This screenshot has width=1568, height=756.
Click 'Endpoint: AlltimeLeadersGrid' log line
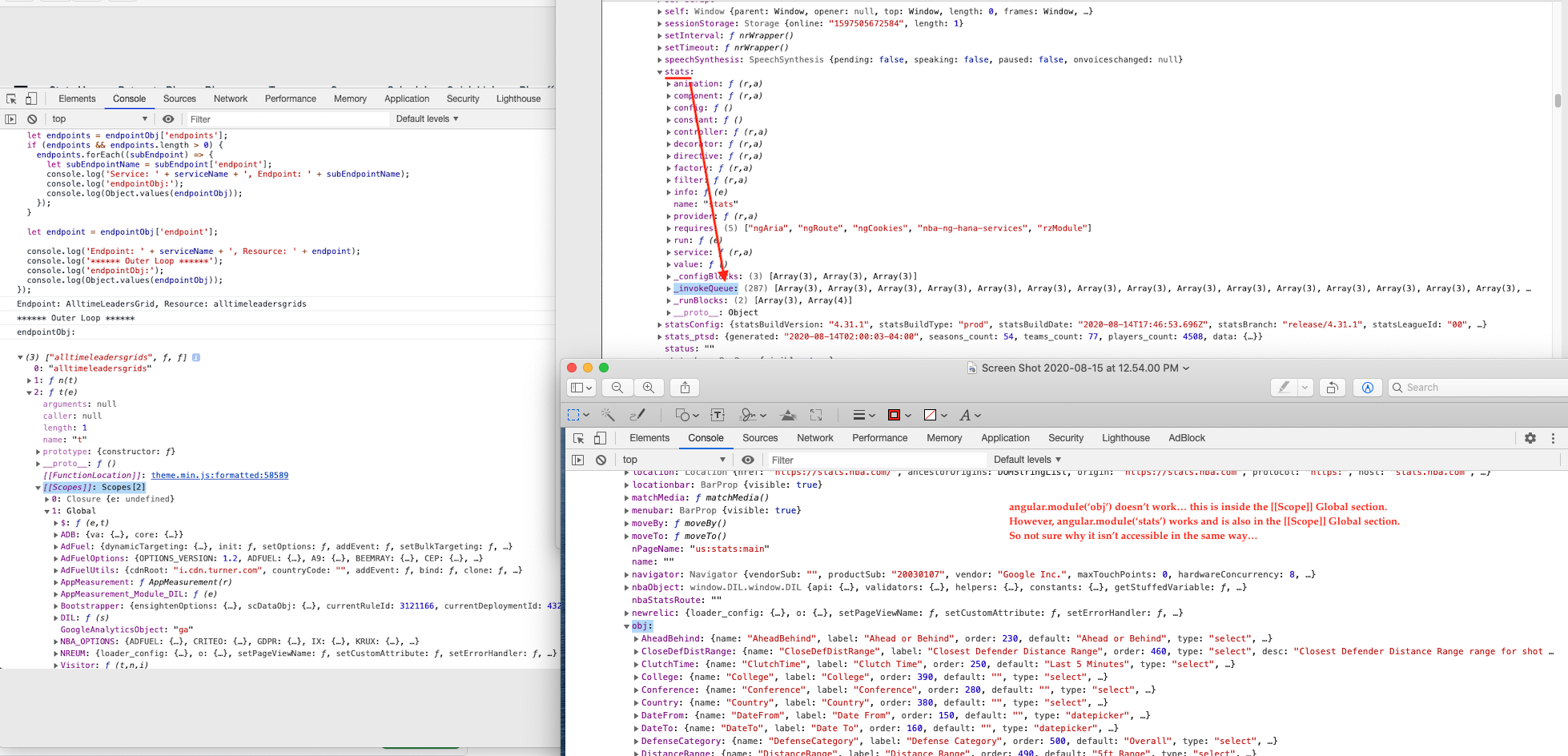(x=162, y=304)
